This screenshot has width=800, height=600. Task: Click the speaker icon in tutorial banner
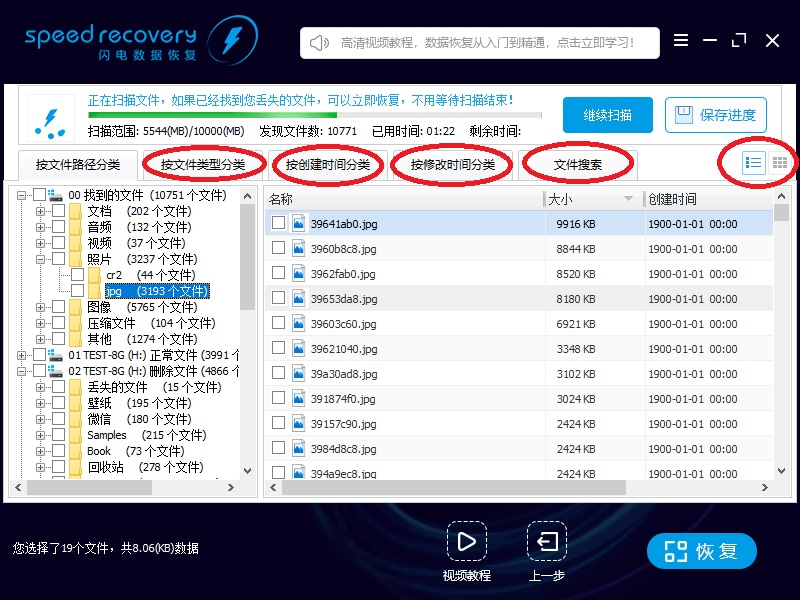pos(319,43)
